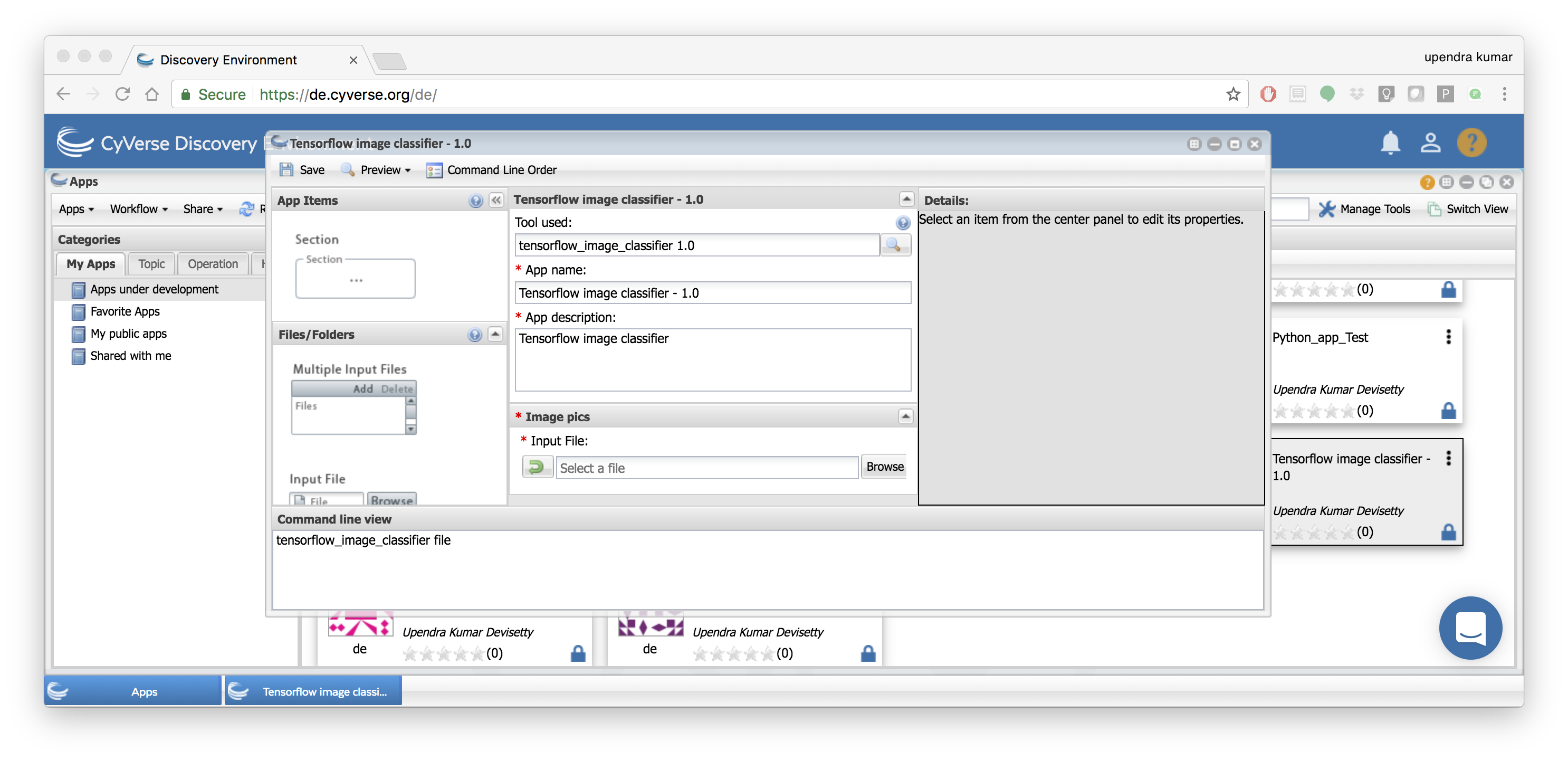The height and width of the screenshot is (760, 1568).
Task: Click the Dropbox extension icon in browser toolbar
Action: click(1356, 94)
